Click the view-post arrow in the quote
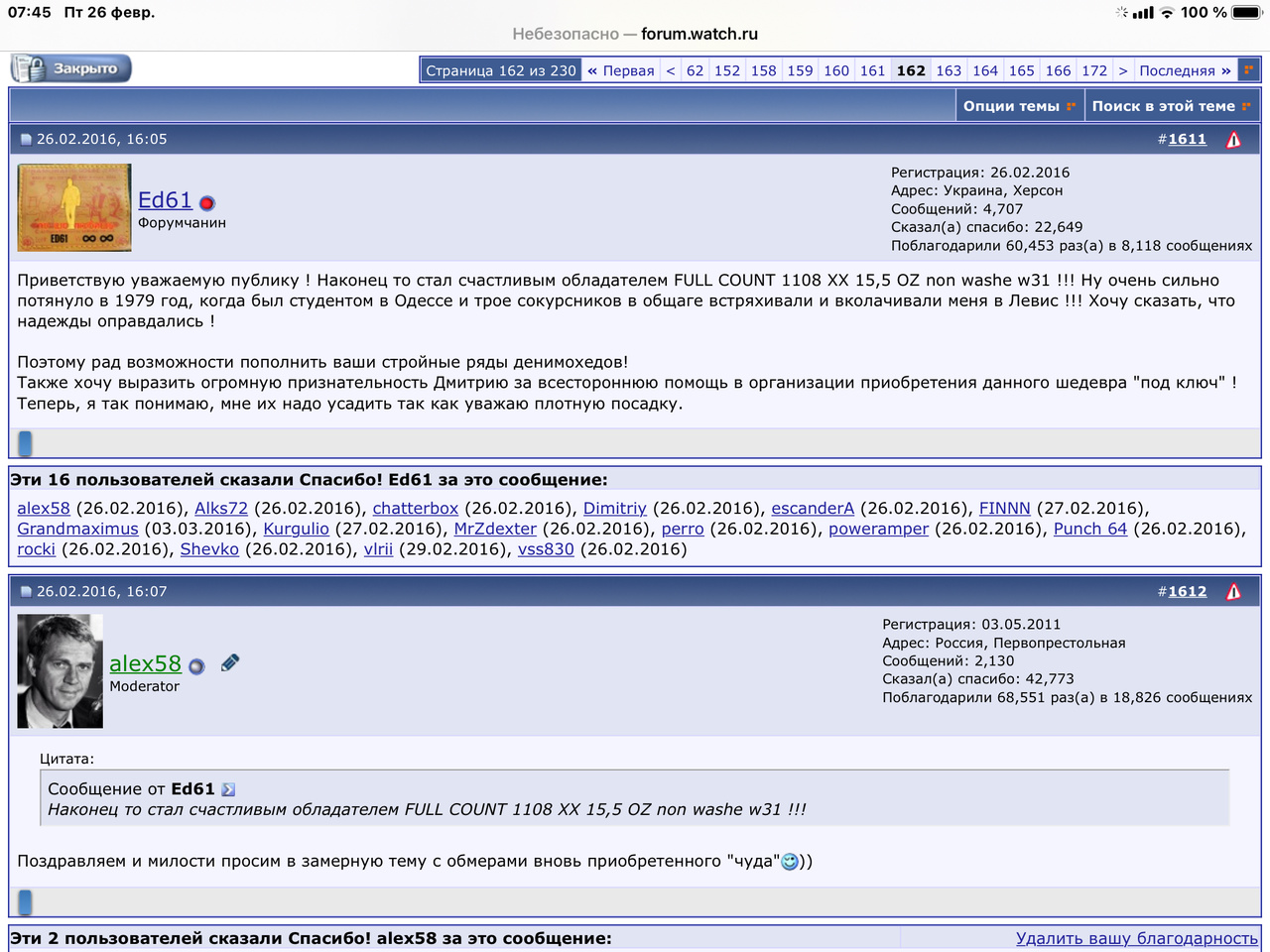This screenshot has width=1270, height=952. (229, 789)
